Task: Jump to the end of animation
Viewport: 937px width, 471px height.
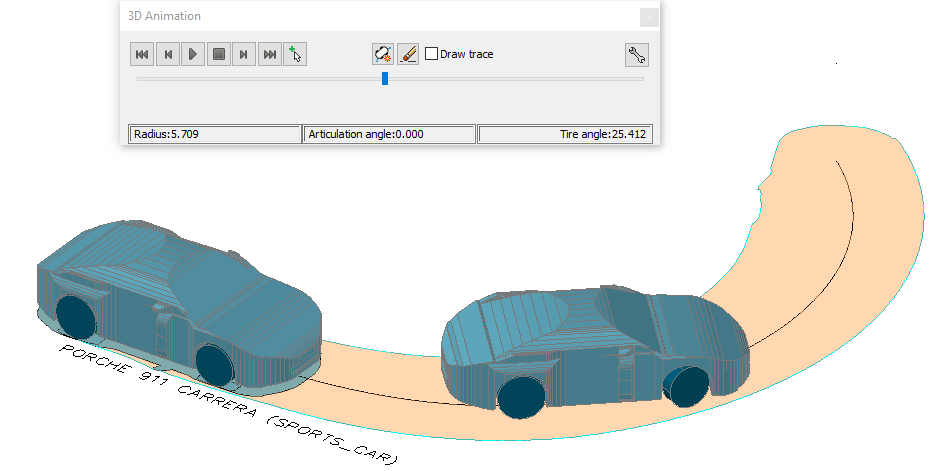Action: pyautogui.click(x=269, y=55)
